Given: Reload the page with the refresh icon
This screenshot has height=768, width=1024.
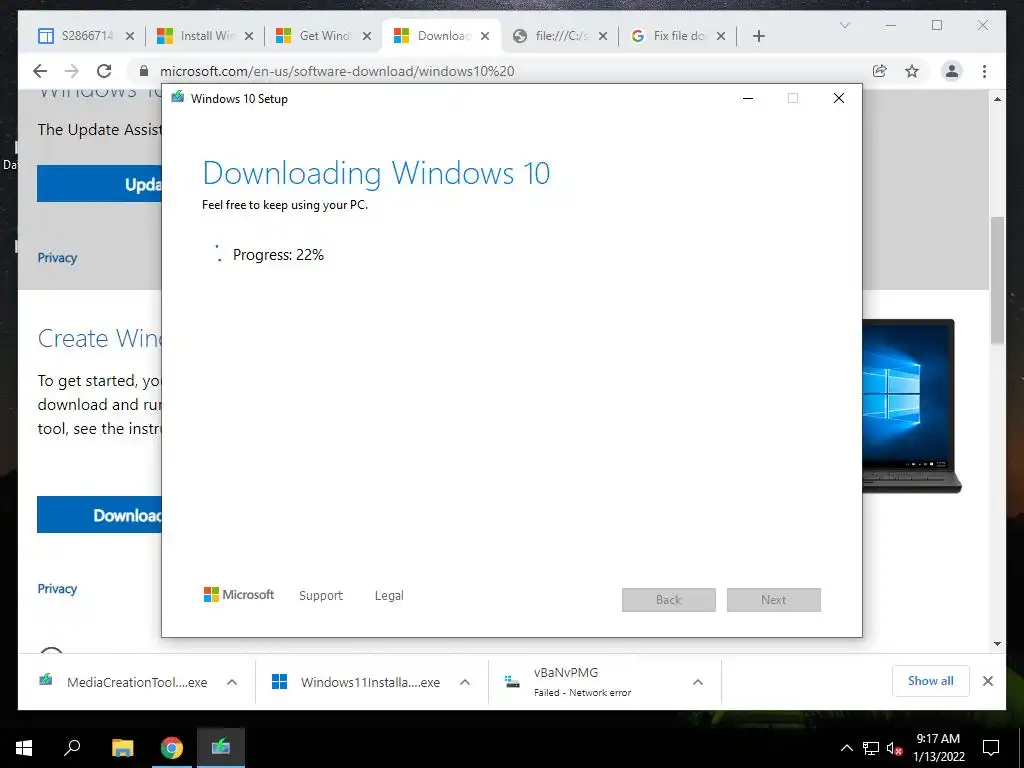Looking at the screenshot, I should [104, 71].
